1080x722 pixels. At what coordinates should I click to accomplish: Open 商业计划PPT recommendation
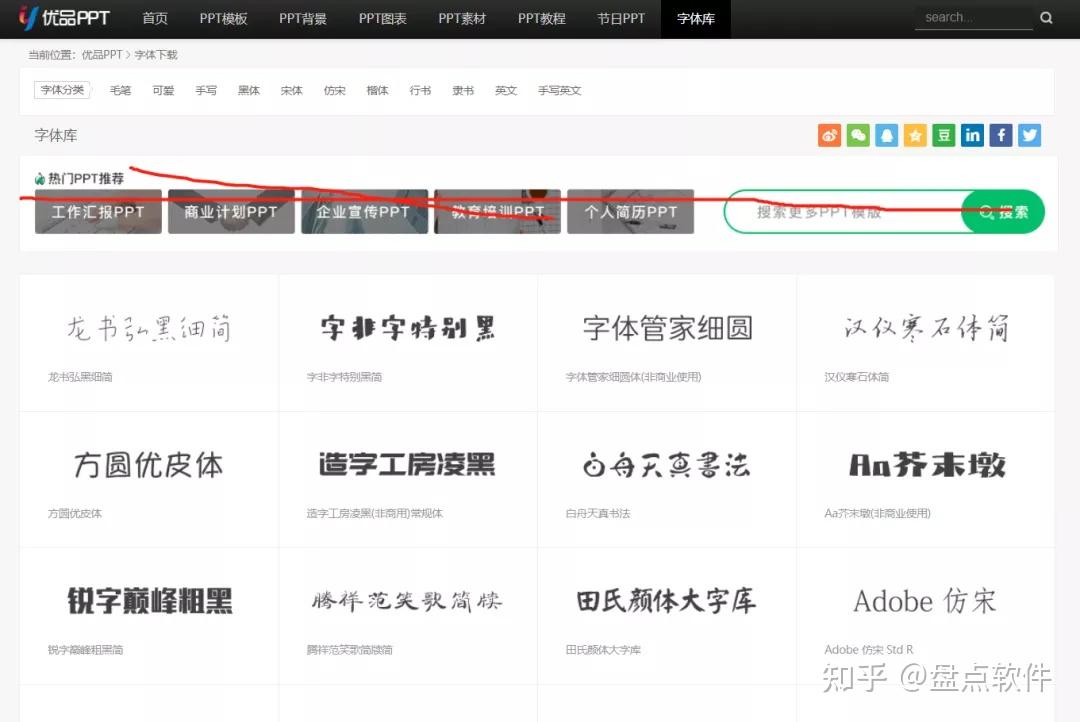point(231,212)
